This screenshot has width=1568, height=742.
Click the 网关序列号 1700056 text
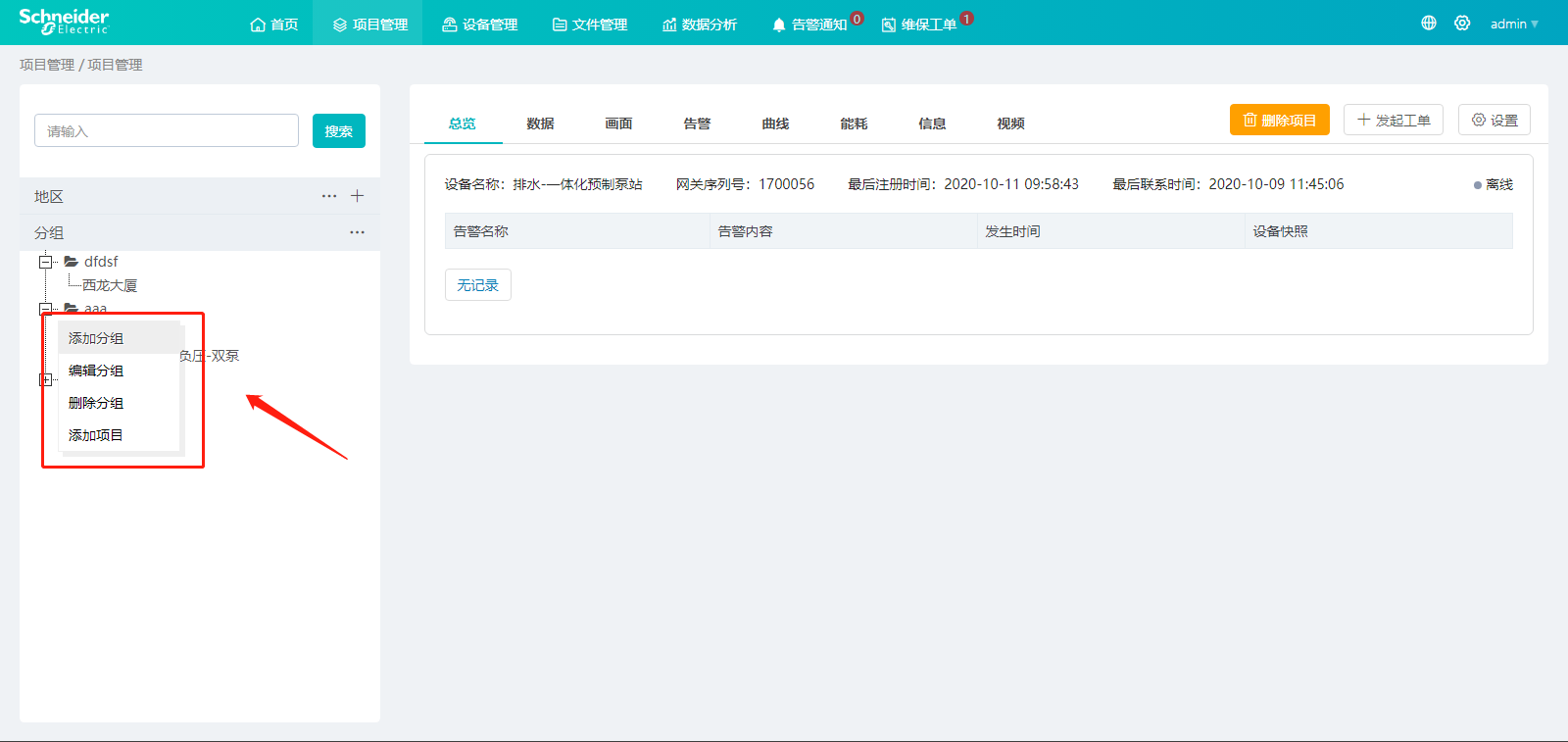(745, 184)
